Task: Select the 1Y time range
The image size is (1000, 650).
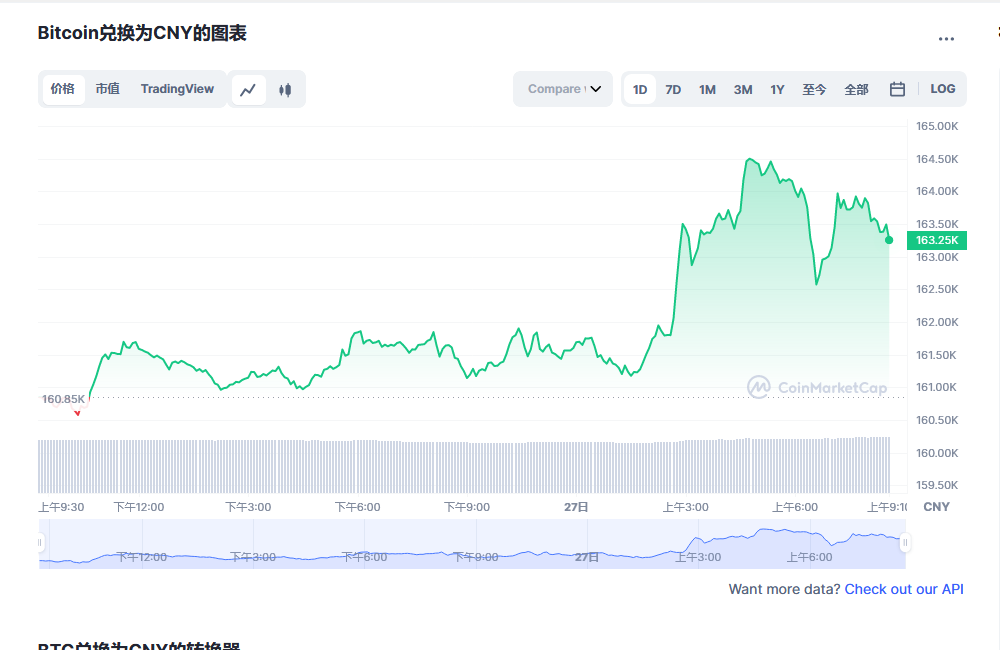Action: coord(777,89)
